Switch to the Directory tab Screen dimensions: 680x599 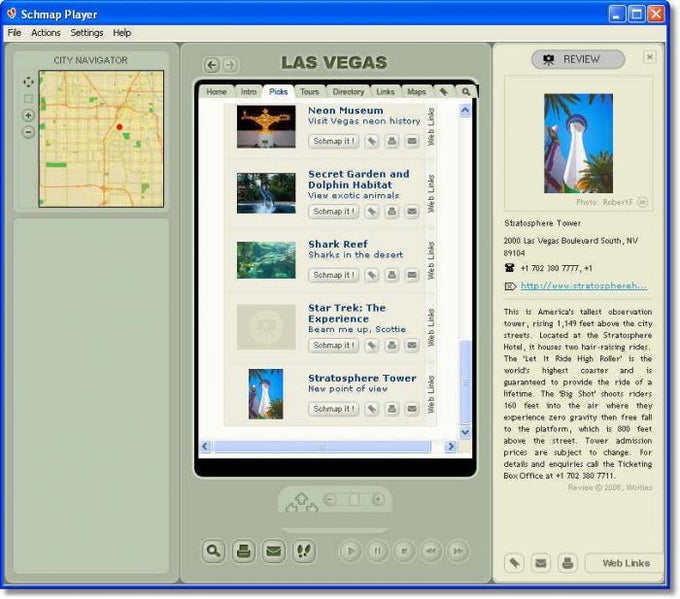[x=348, y=92]
